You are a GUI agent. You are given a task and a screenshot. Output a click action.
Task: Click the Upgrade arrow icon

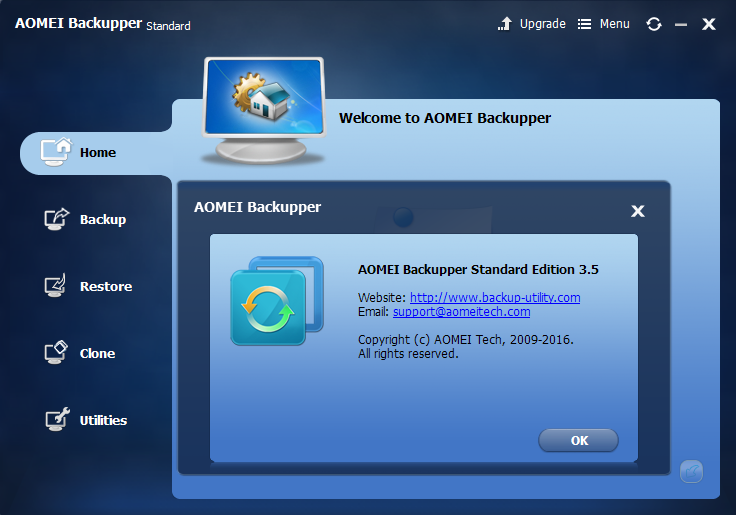point(505,23)
